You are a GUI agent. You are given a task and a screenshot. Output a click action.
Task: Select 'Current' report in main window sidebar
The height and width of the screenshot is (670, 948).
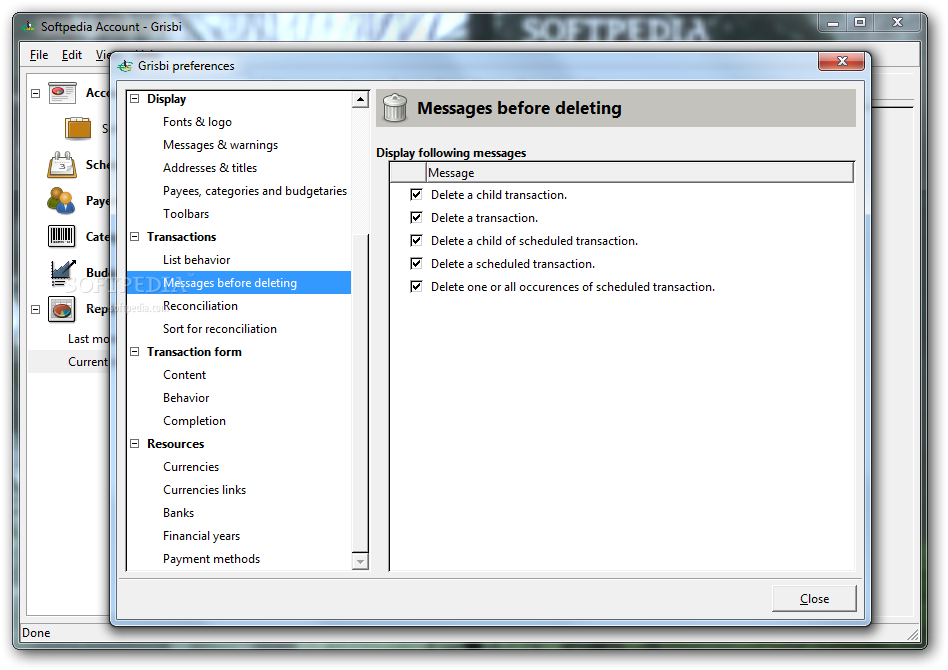[x=88, y=362]
